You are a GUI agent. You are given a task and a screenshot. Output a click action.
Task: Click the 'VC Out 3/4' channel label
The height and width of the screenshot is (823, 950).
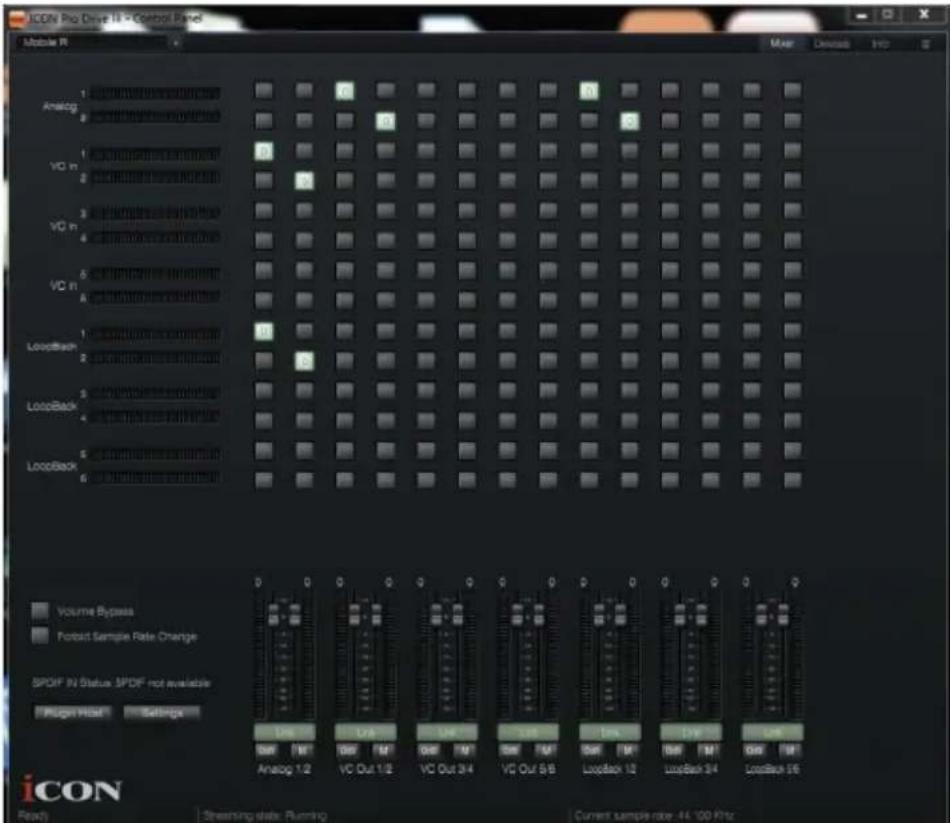pyautogui.click(x=447, y=768)
